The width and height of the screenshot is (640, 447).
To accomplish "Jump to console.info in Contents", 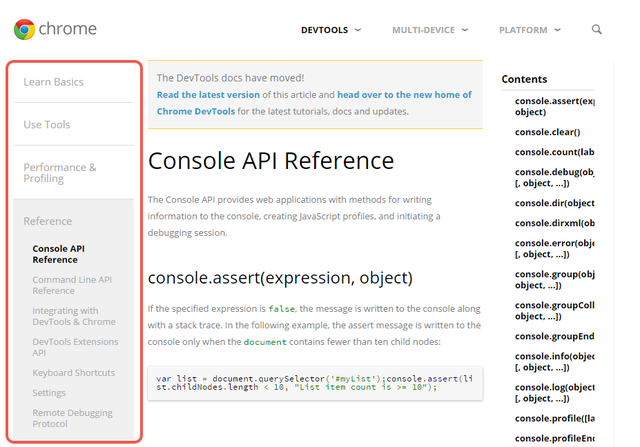I will [x=554, y=362].
